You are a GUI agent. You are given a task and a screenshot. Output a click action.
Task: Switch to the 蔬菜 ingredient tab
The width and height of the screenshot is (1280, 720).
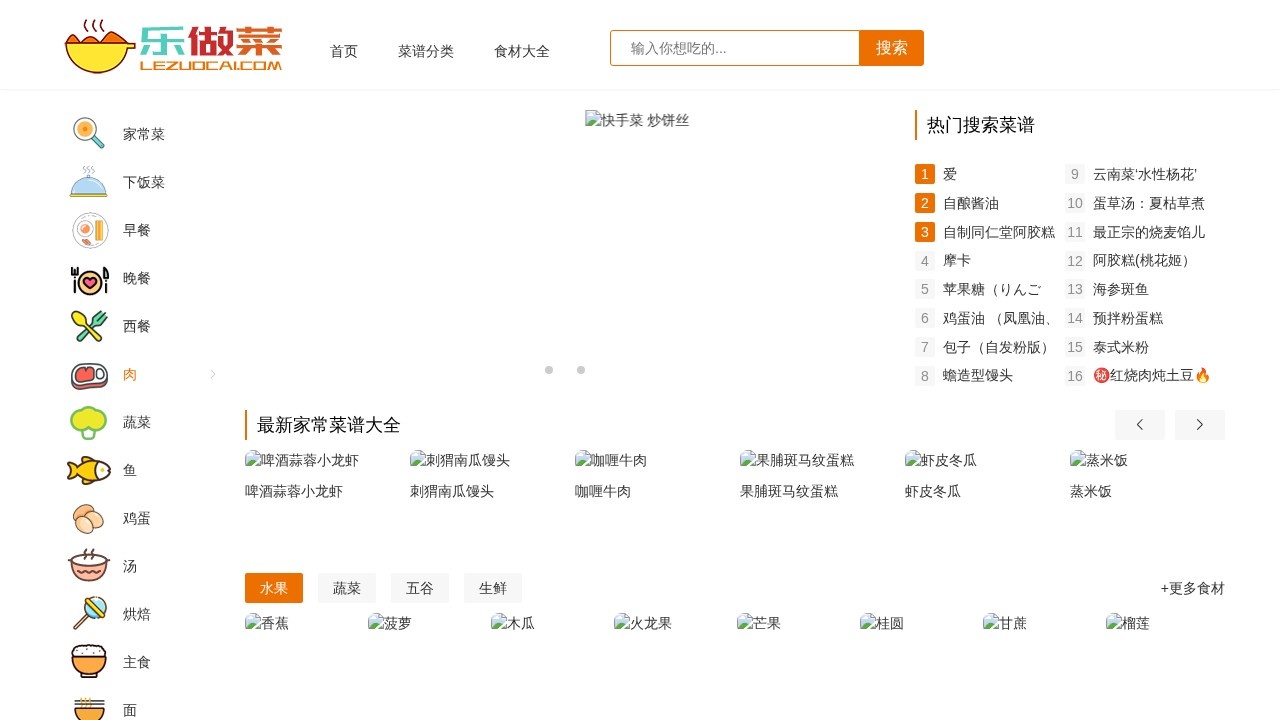[346, 588]
